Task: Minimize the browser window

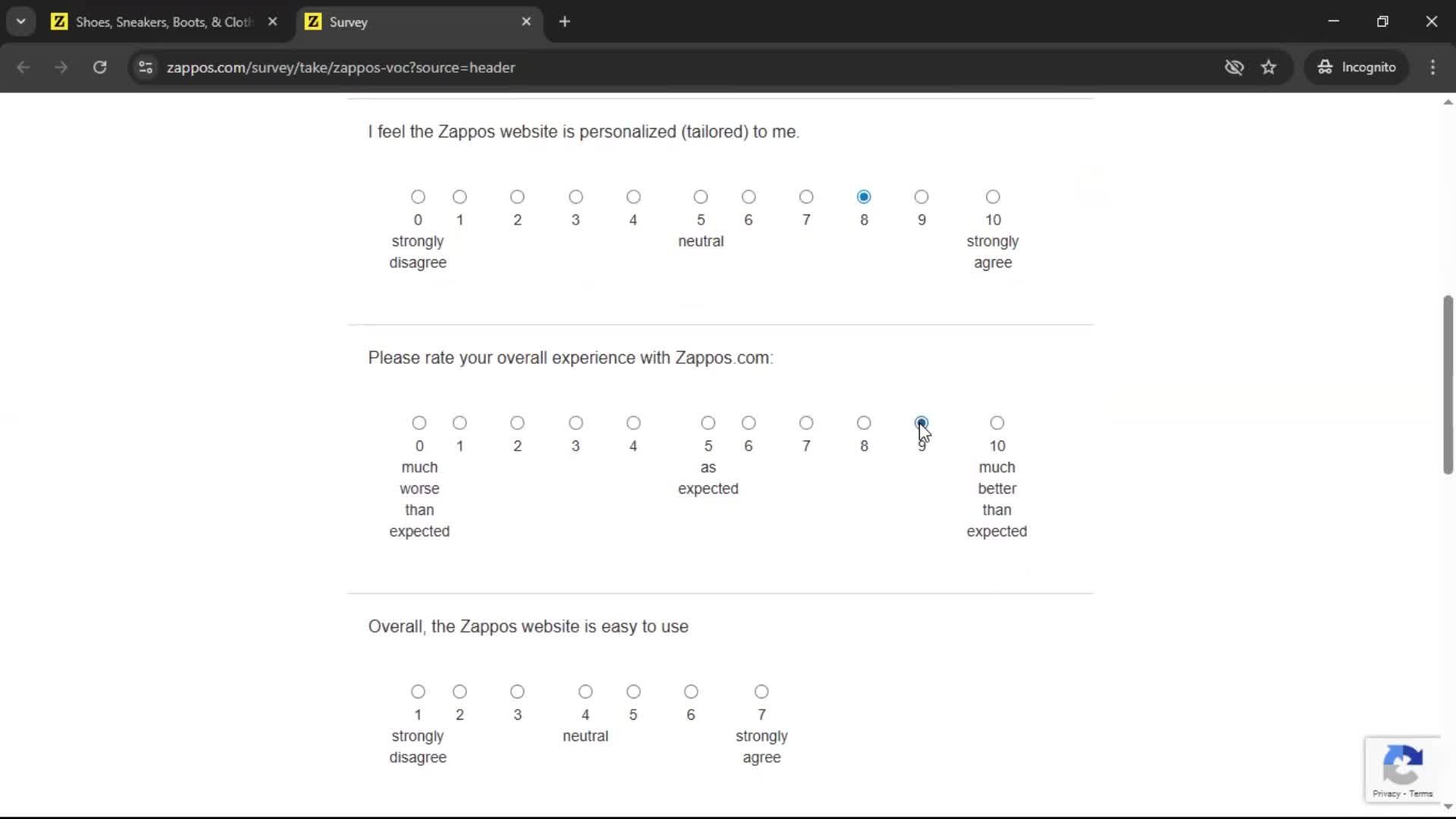Action: click(1334, 22)
